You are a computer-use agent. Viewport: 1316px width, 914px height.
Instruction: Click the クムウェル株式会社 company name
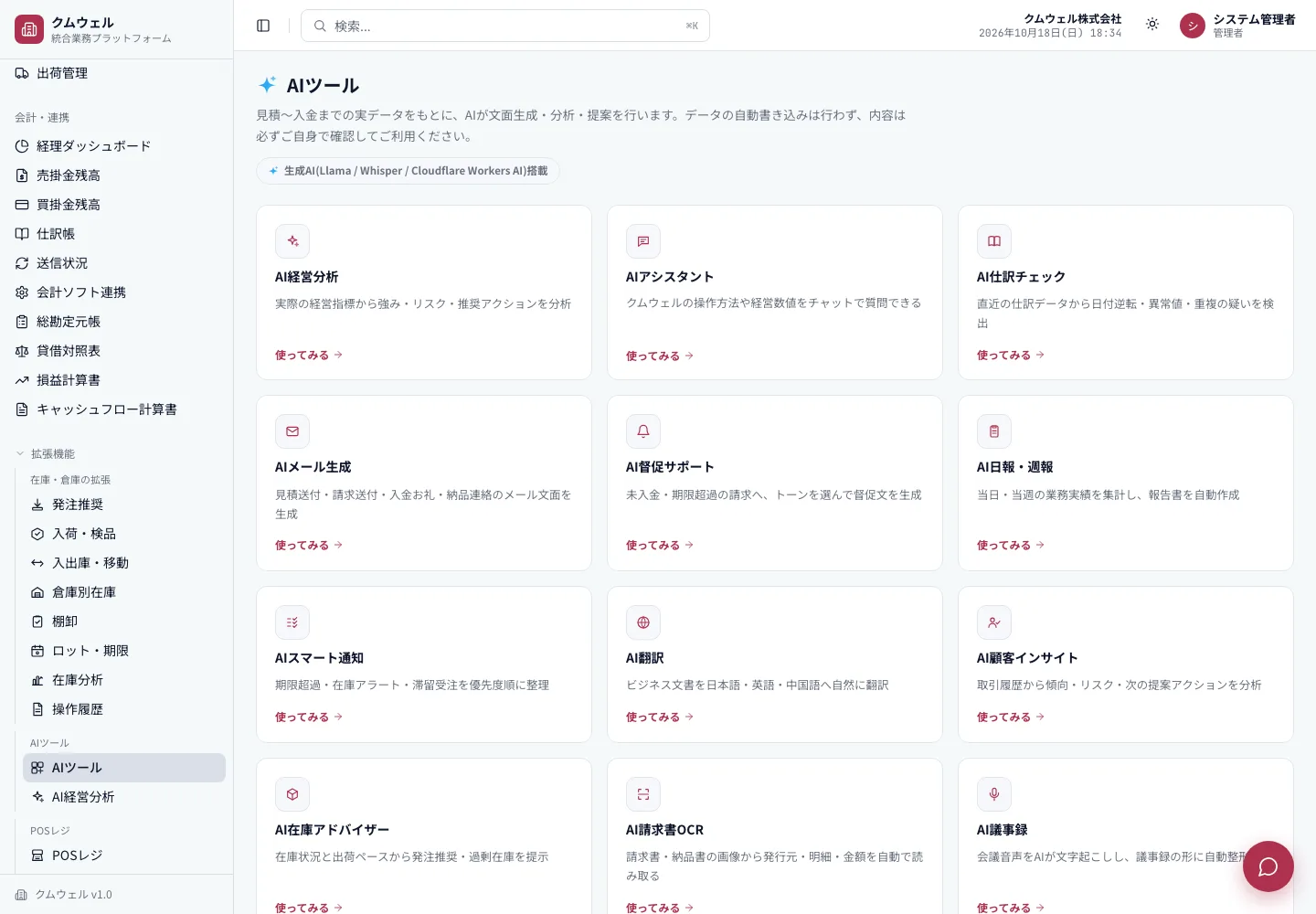[x=1072, y=18]
